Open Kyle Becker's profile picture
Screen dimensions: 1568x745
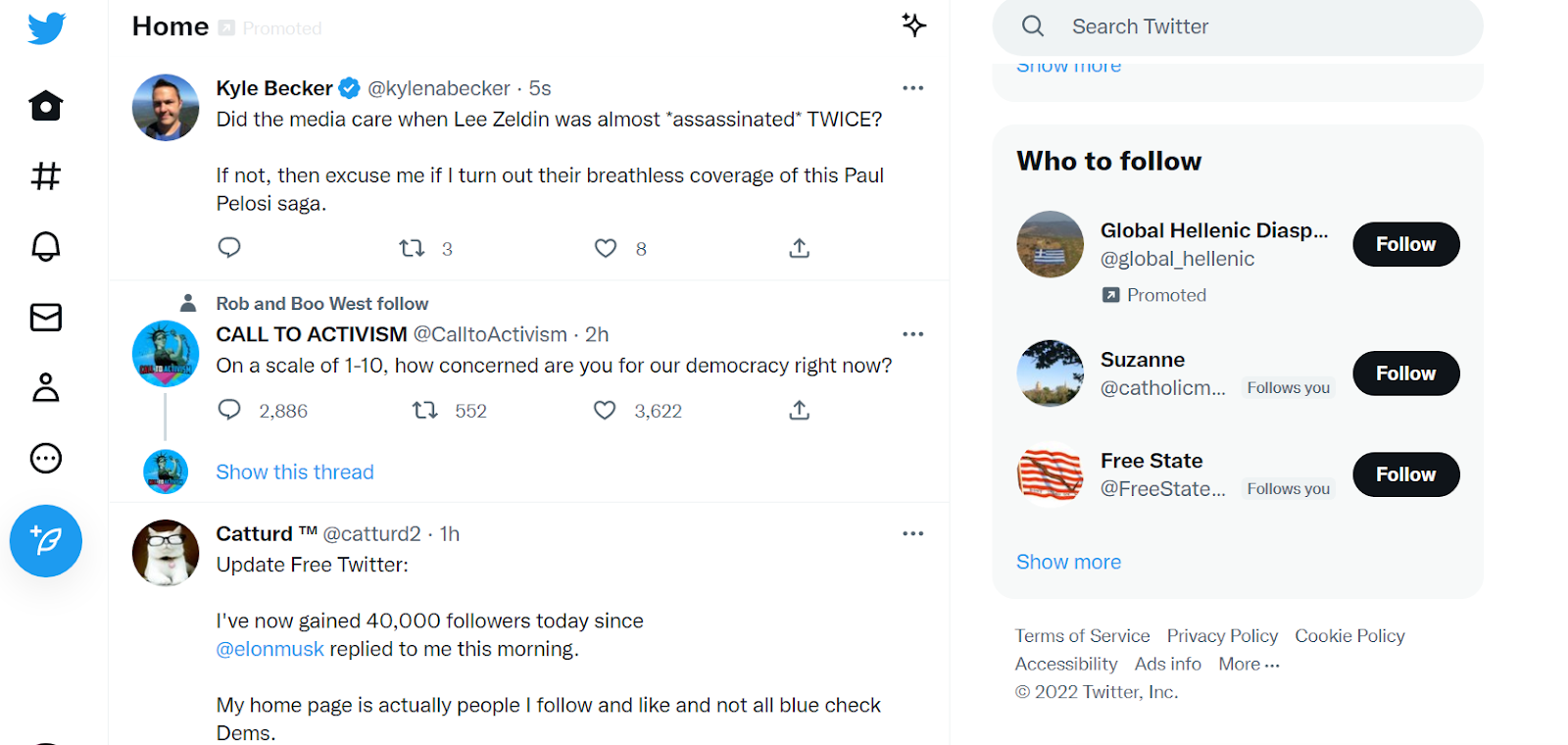pos(166,108)
